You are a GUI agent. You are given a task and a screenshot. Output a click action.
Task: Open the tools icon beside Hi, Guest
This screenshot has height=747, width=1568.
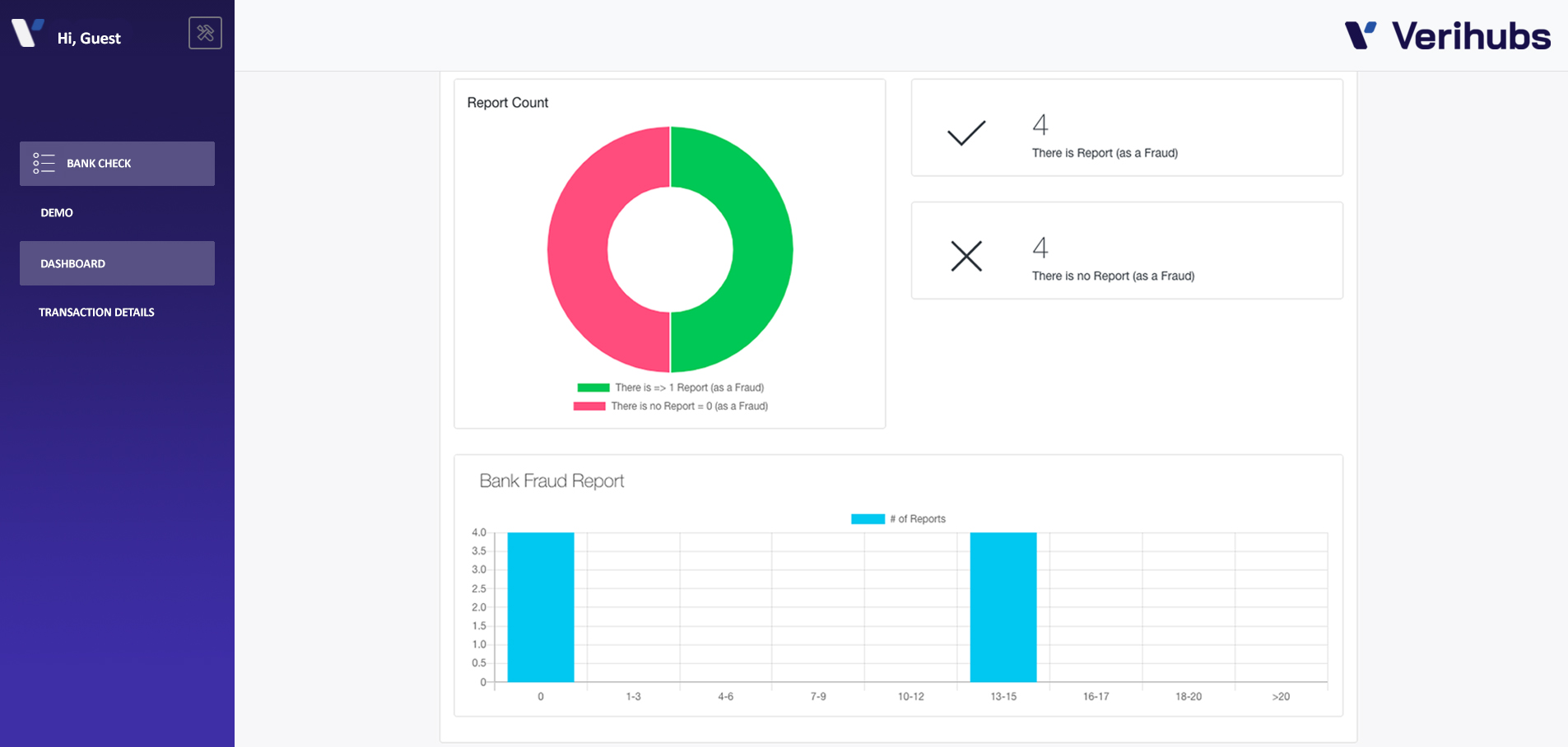pos(205,33)
